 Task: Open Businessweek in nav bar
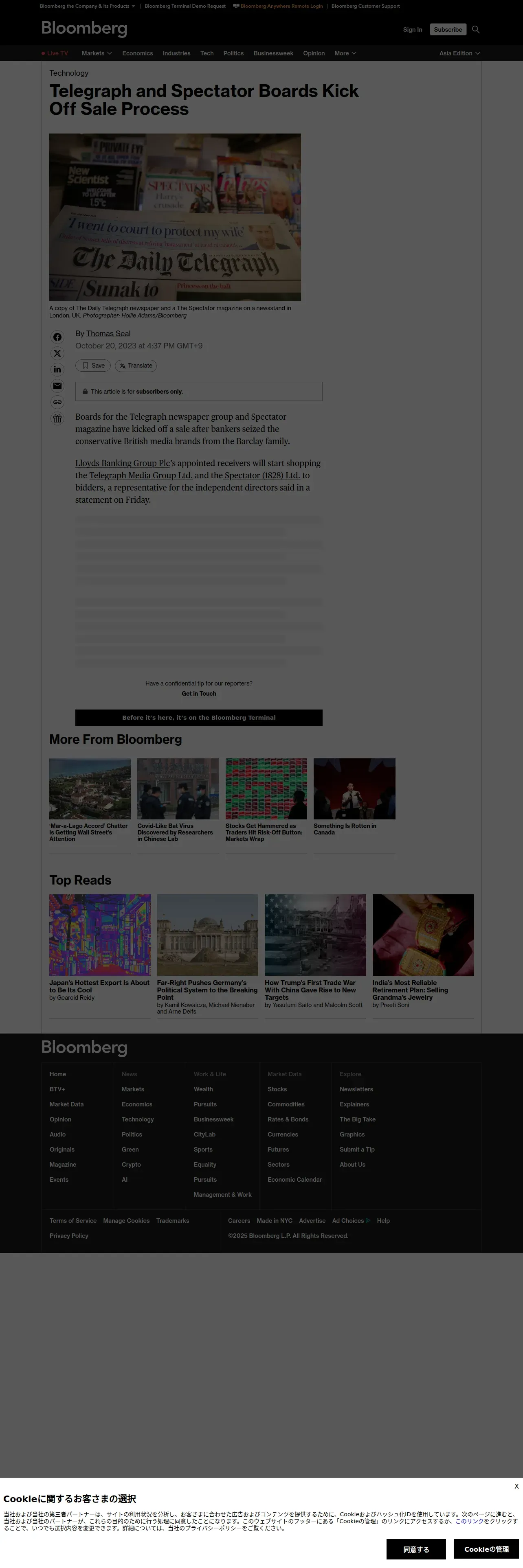(x=273, y=54)
